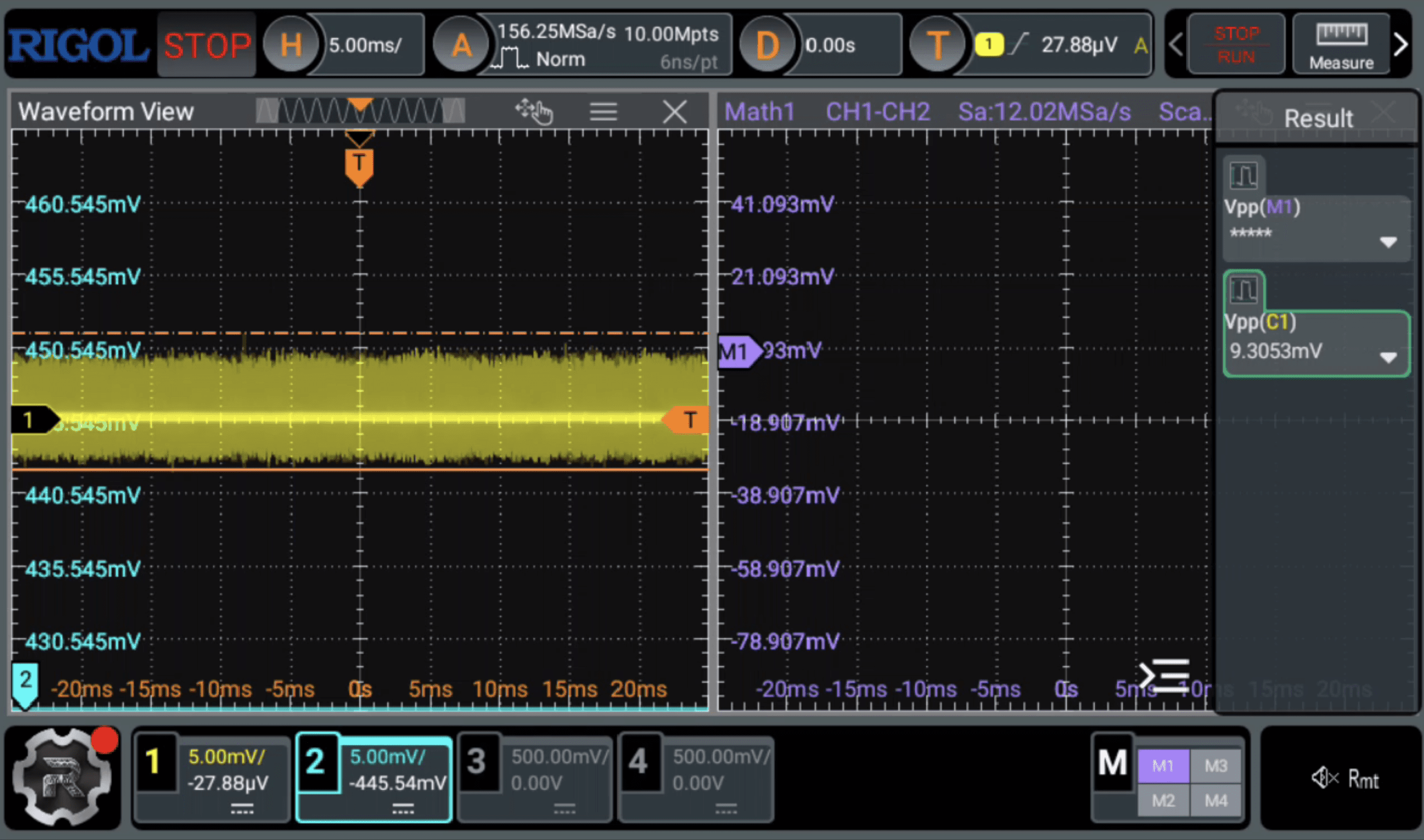The image size is (1424, 840).
Task: Expand the Vpp(M1) result dropdown arrow
Action: [x=1388, y=242]
